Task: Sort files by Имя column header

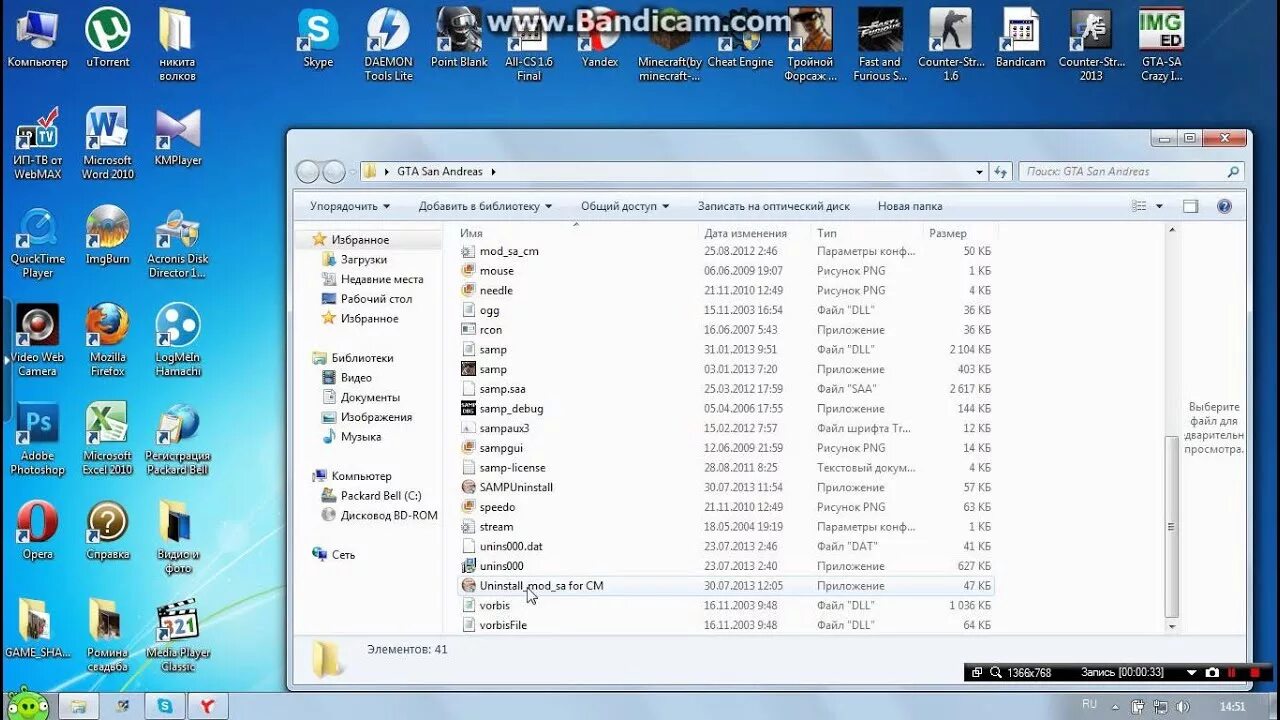Action: pos(578,233)
